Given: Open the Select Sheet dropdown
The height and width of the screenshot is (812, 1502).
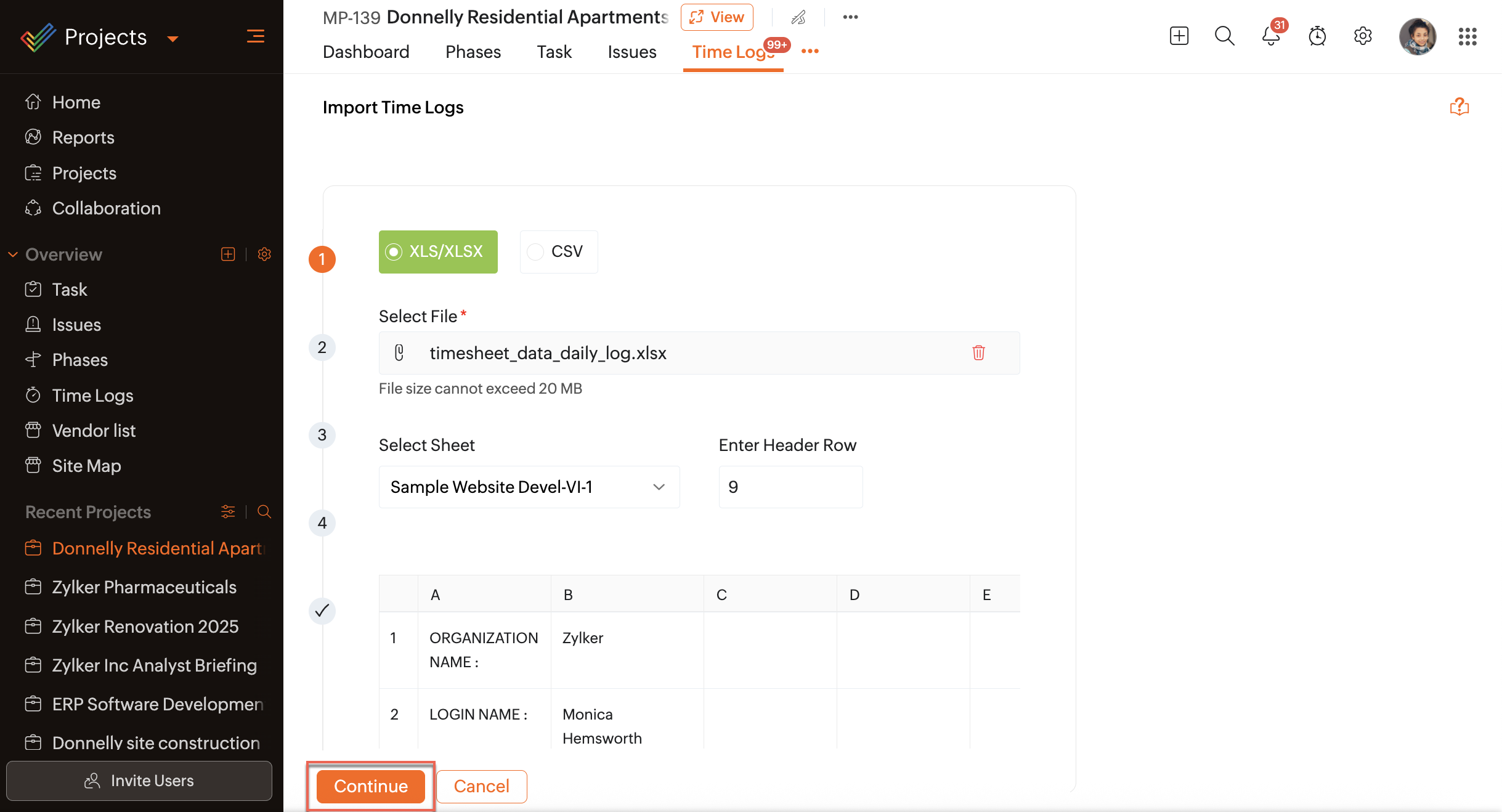Looking at the screenshot, I should pos(529,487).
